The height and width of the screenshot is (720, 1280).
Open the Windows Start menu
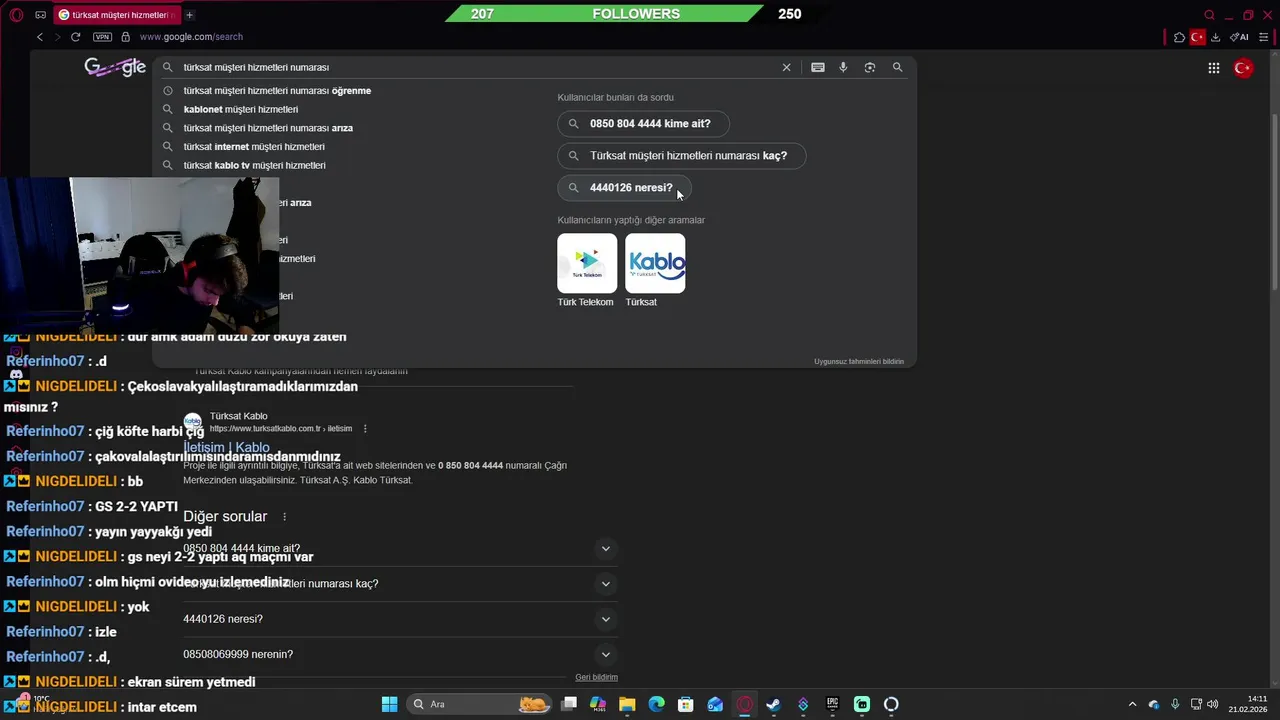[x=389, y=704]
